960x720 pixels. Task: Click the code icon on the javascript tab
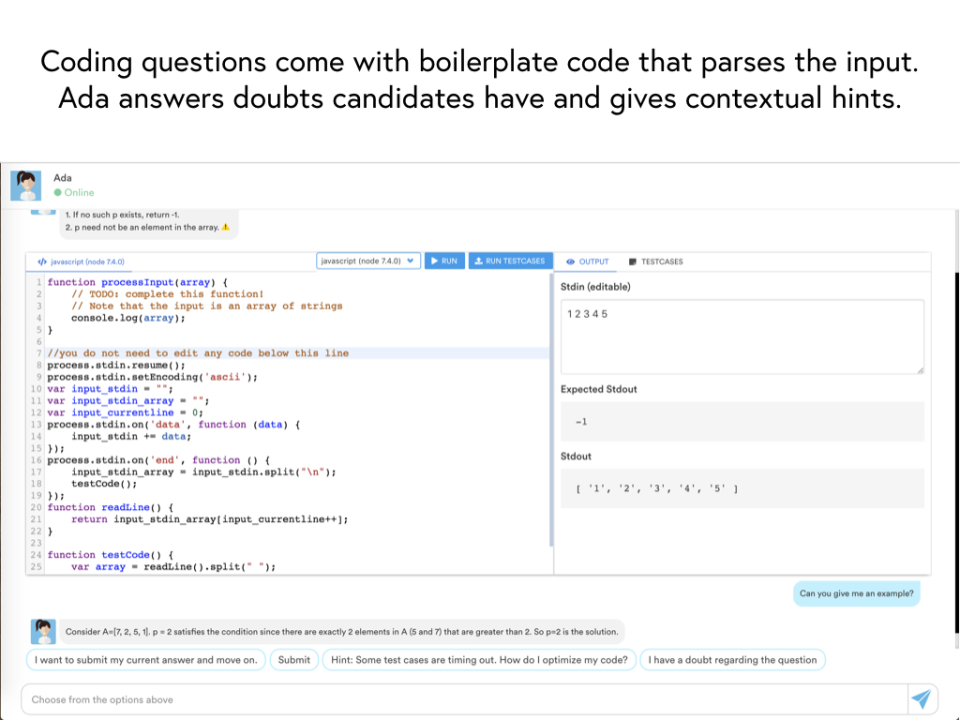[x=41, y=262]
